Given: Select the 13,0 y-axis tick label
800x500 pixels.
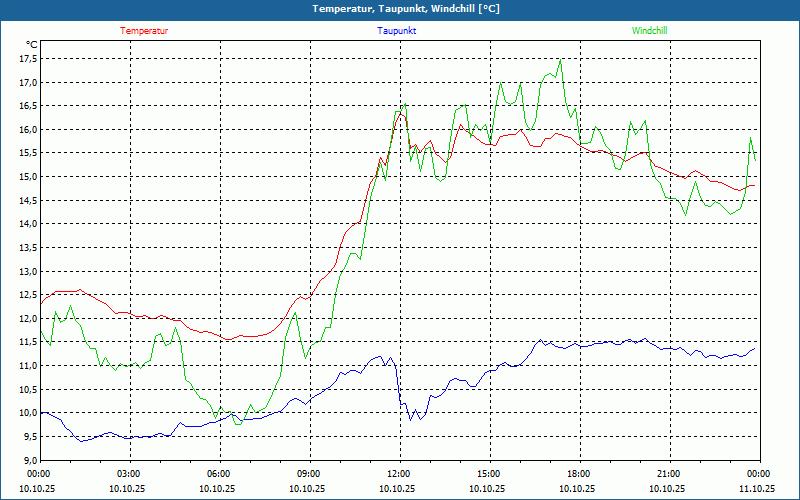Looking at the screenshot, I should point(27,271).
